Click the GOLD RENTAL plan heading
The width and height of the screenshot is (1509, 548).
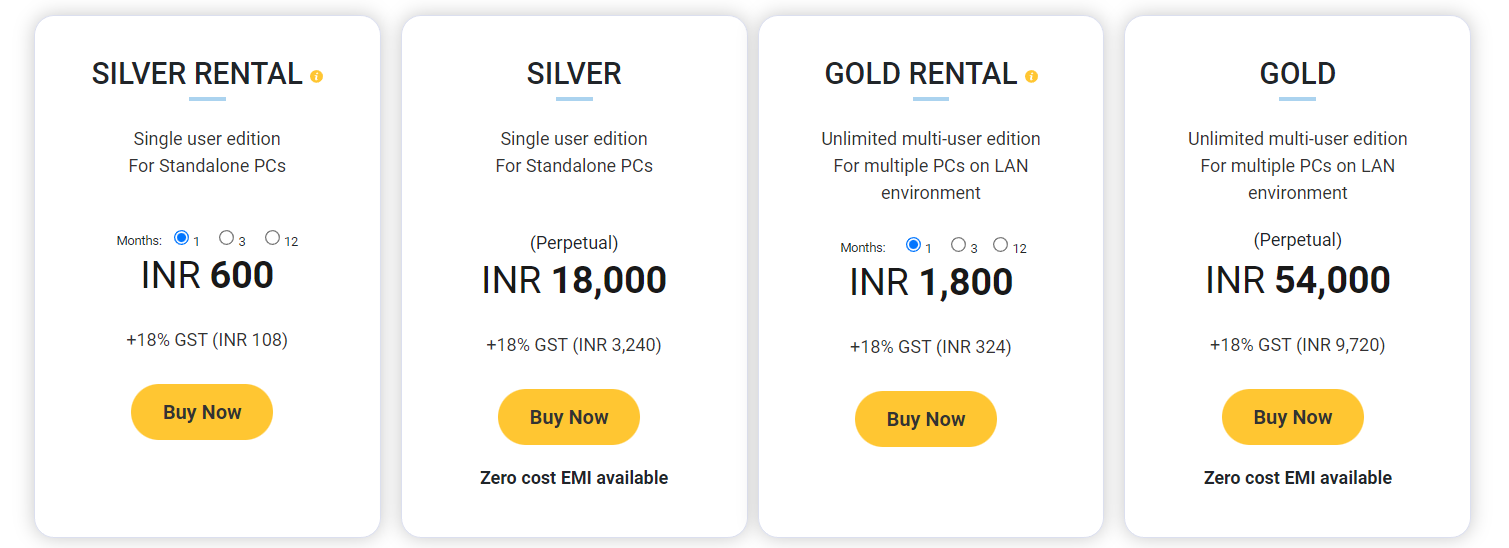coord(921,74)
